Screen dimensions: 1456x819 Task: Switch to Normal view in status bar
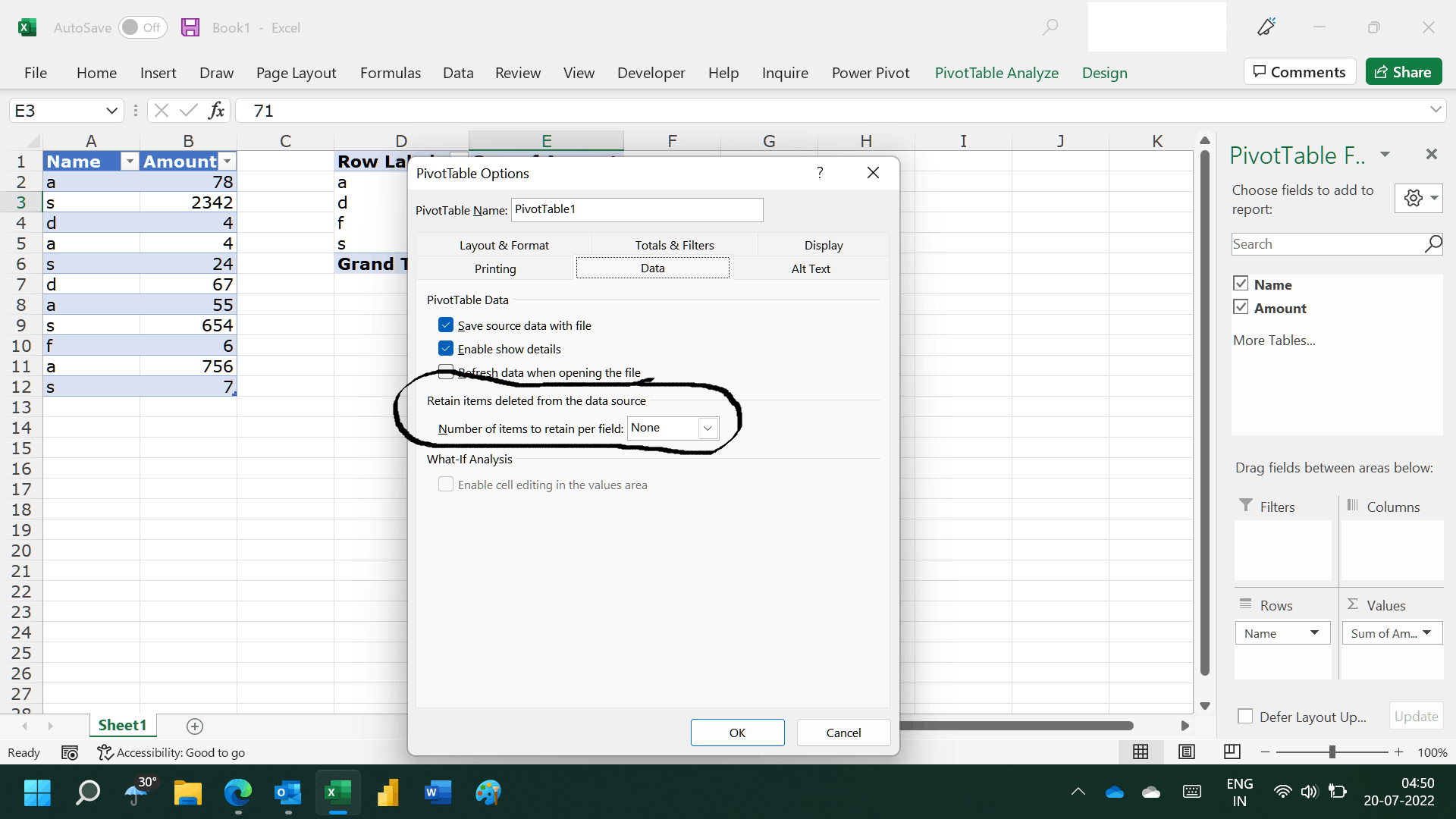click(x=1141, y=752)
